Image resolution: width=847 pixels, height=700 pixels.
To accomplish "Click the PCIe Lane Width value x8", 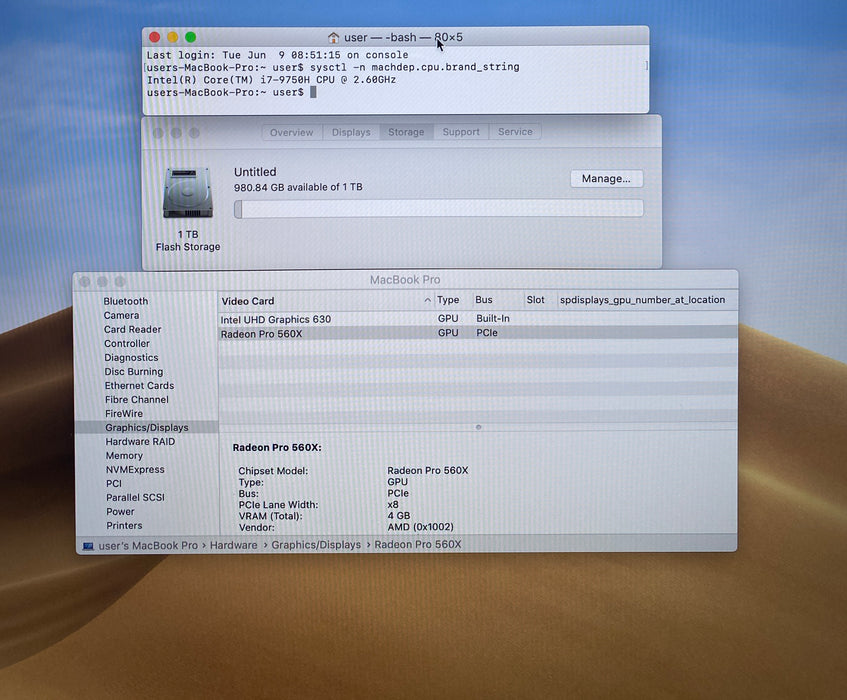I will [x=393, y=504].
